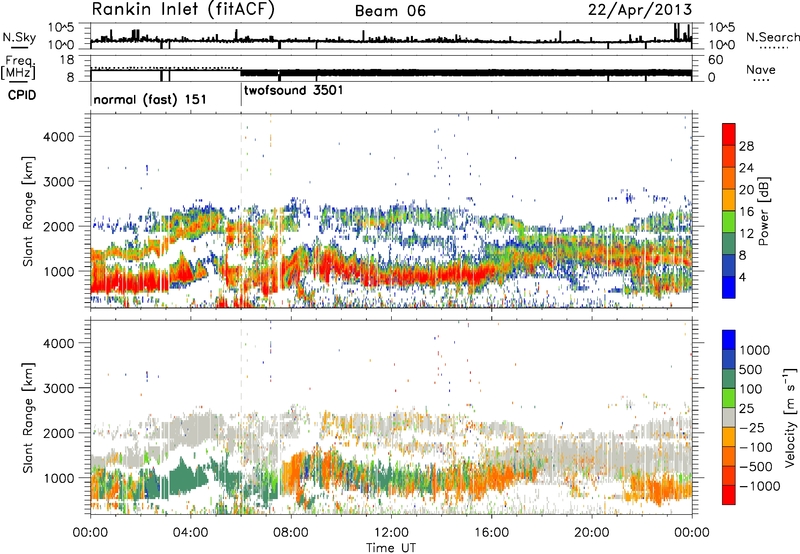
Task: Click the '60' Nave axis value
Action: point(715,60)
